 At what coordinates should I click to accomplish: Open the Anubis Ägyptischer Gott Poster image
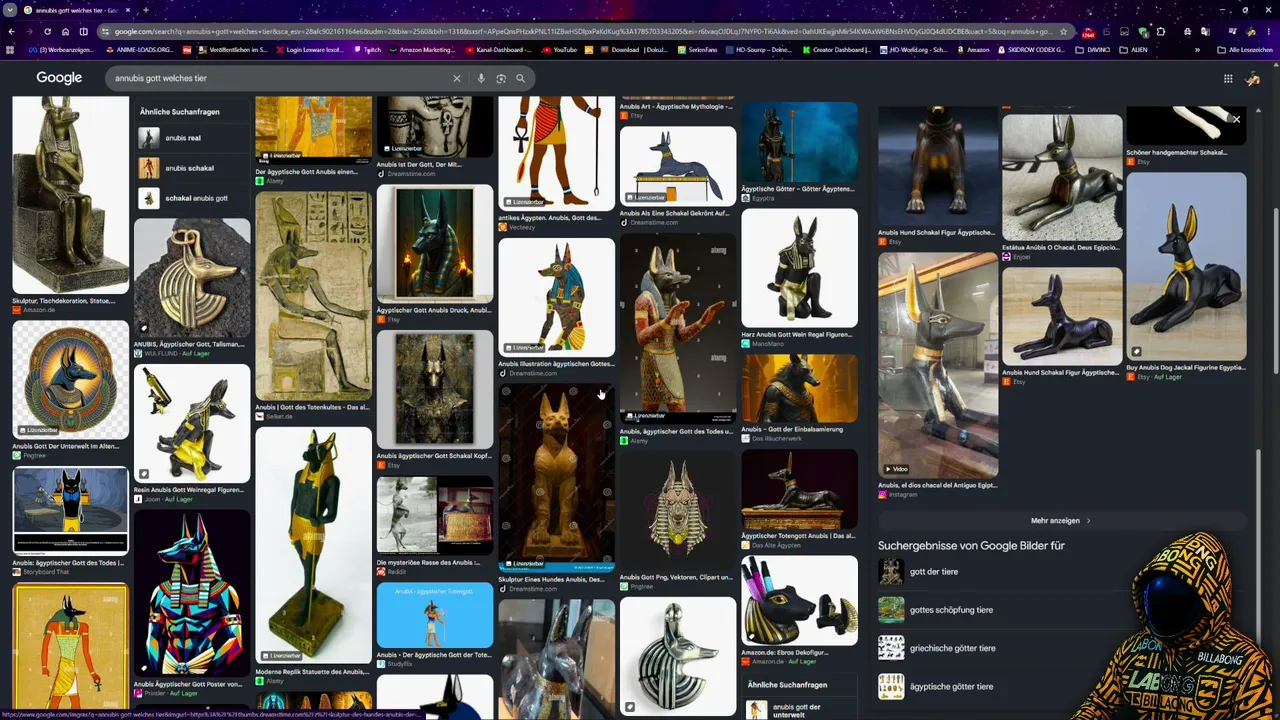[192, 594]
